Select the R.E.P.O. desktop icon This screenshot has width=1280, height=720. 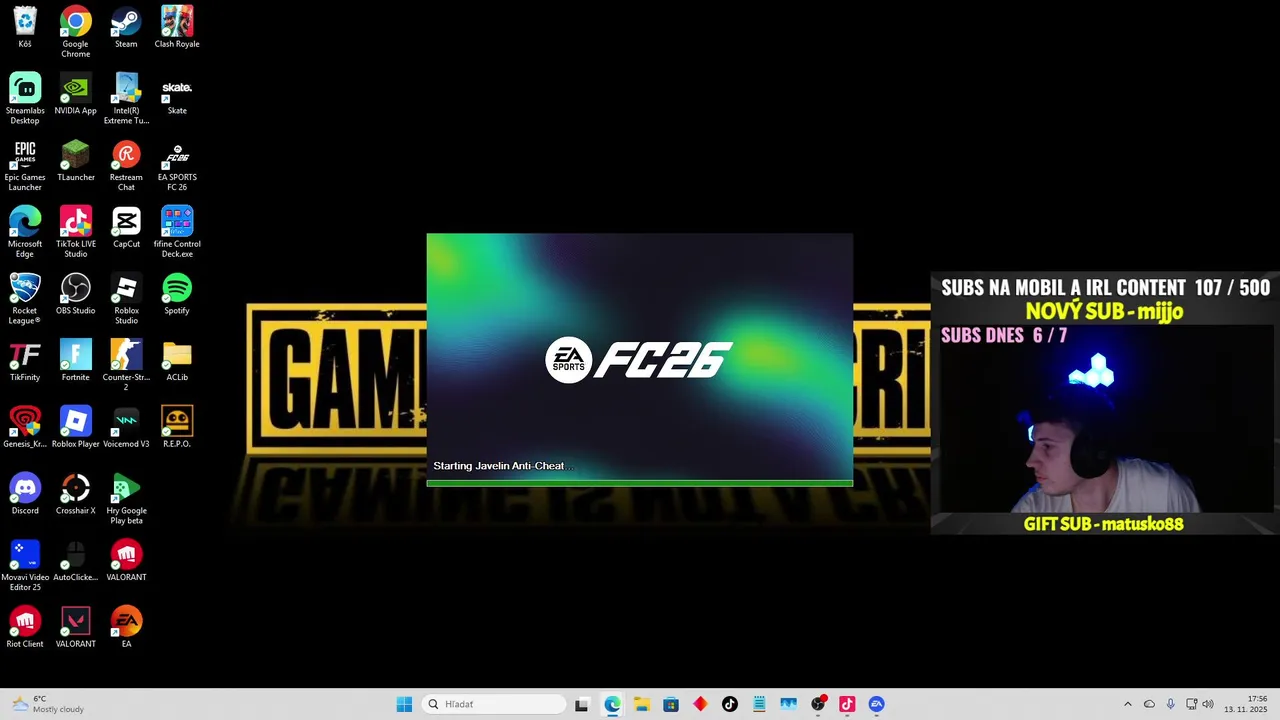click(177, 427)
